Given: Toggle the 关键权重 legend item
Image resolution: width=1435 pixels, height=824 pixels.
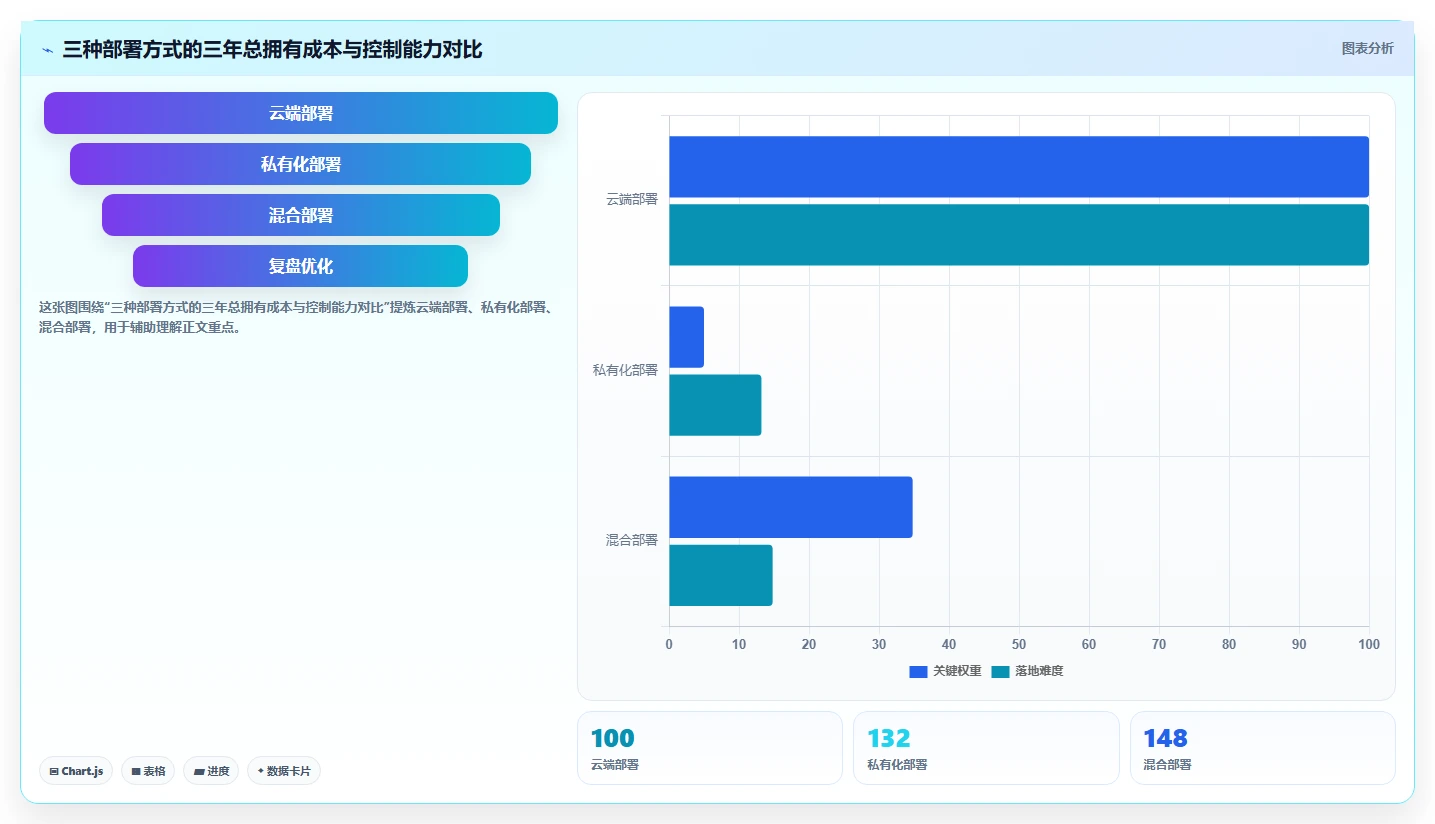Looking at the screenshot, I should click(945, 672).
